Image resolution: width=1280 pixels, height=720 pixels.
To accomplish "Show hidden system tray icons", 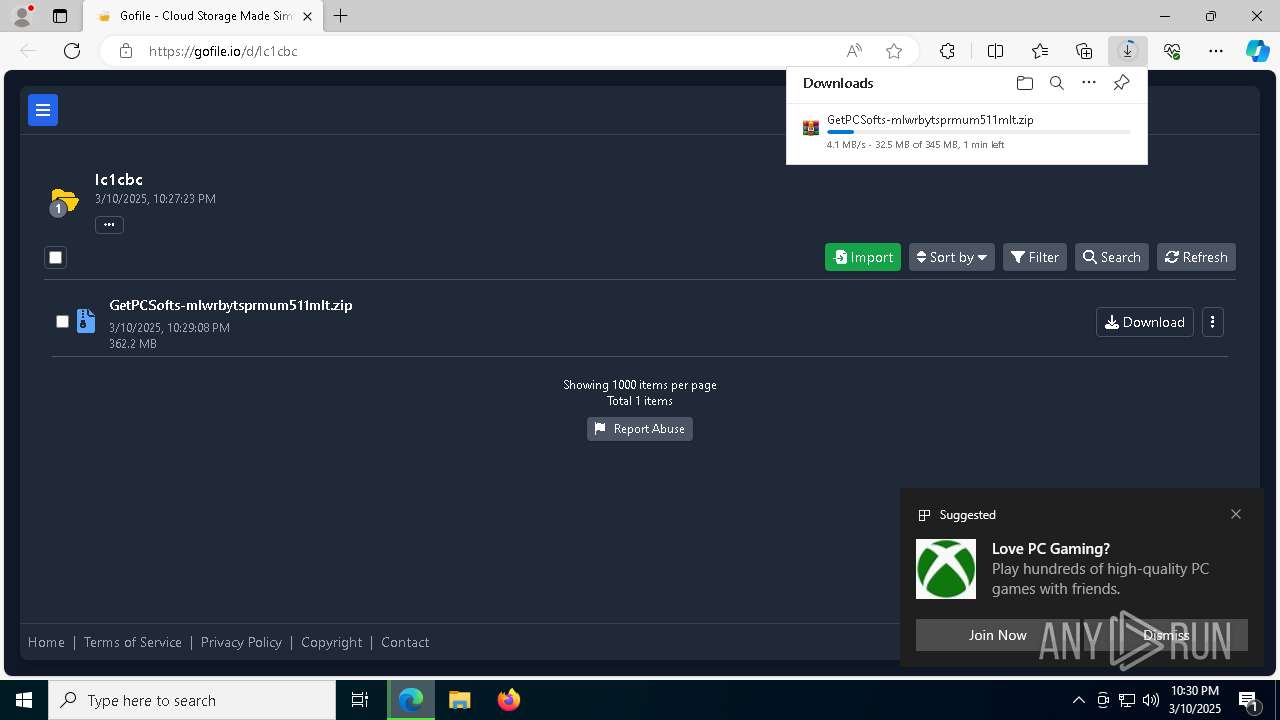I will [x=1078, y=700].
